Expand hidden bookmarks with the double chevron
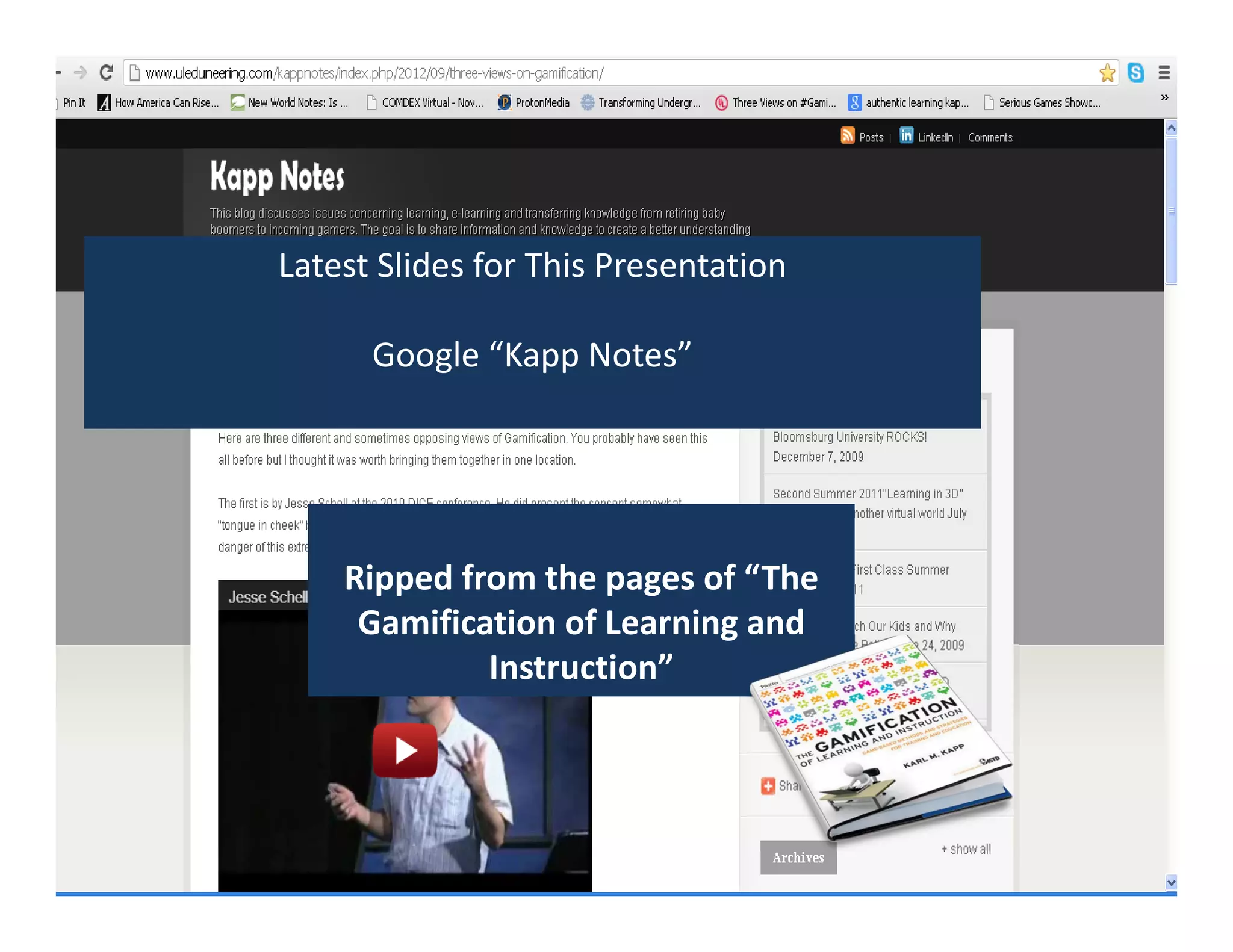Screen dimensions: 1233x952 pos(1164,97)
